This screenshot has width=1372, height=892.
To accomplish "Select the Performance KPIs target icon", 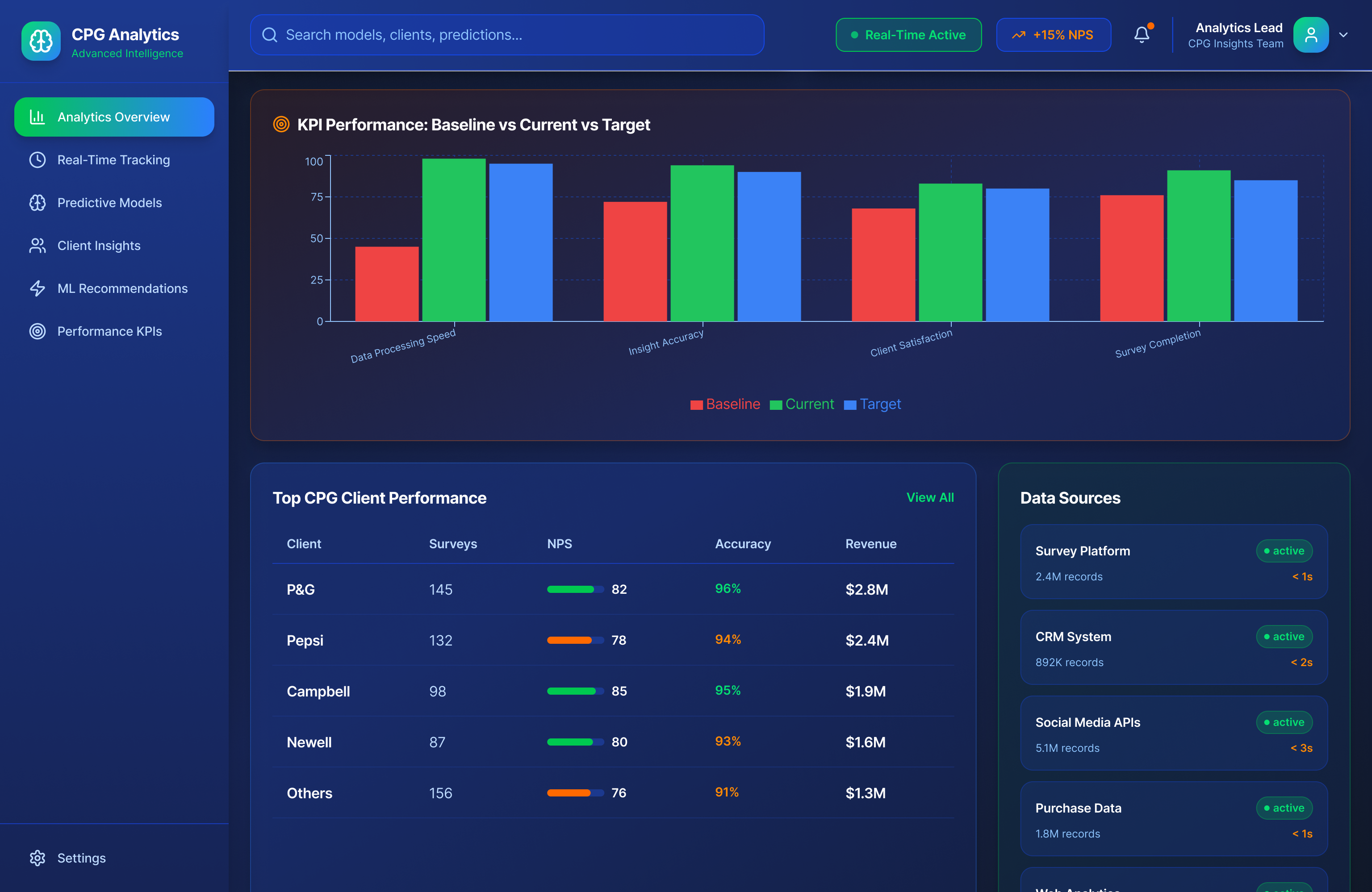I will coord(38,331).
